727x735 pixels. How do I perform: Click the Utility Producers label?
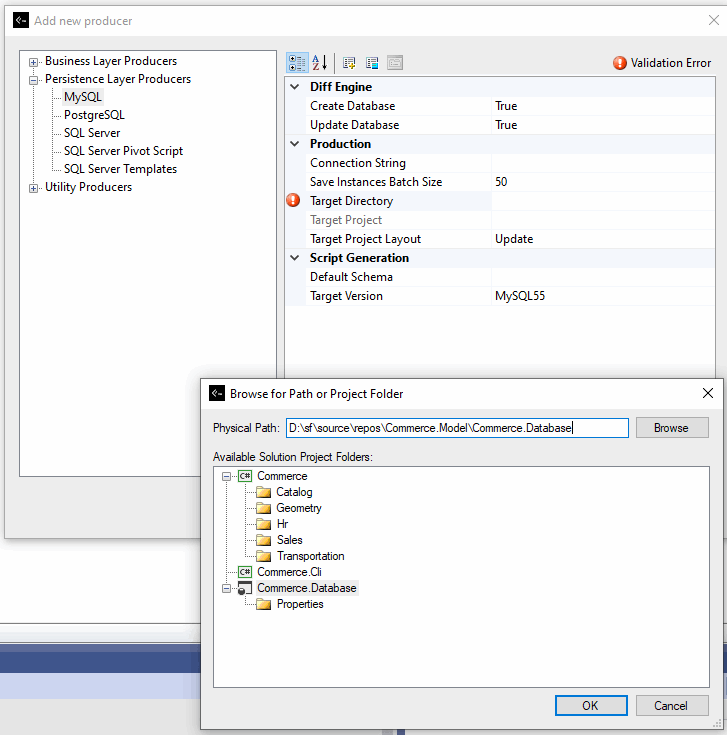[x=89, y=187]
